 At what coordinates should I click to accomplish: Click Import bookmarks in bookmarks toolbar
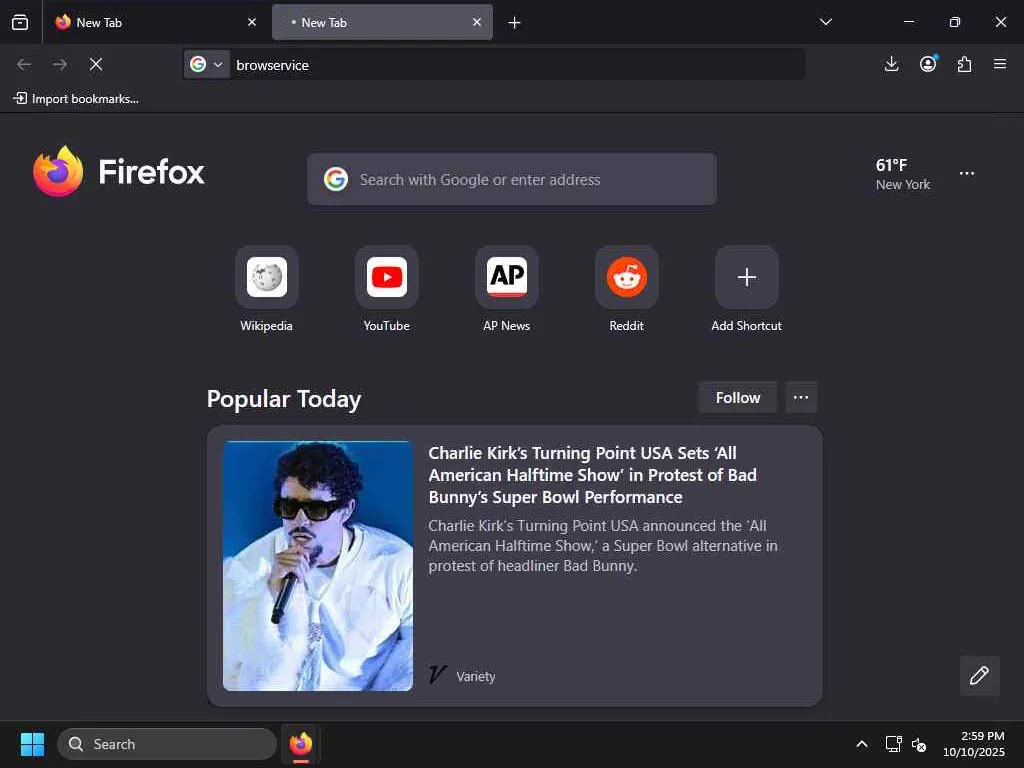(76, 99)
